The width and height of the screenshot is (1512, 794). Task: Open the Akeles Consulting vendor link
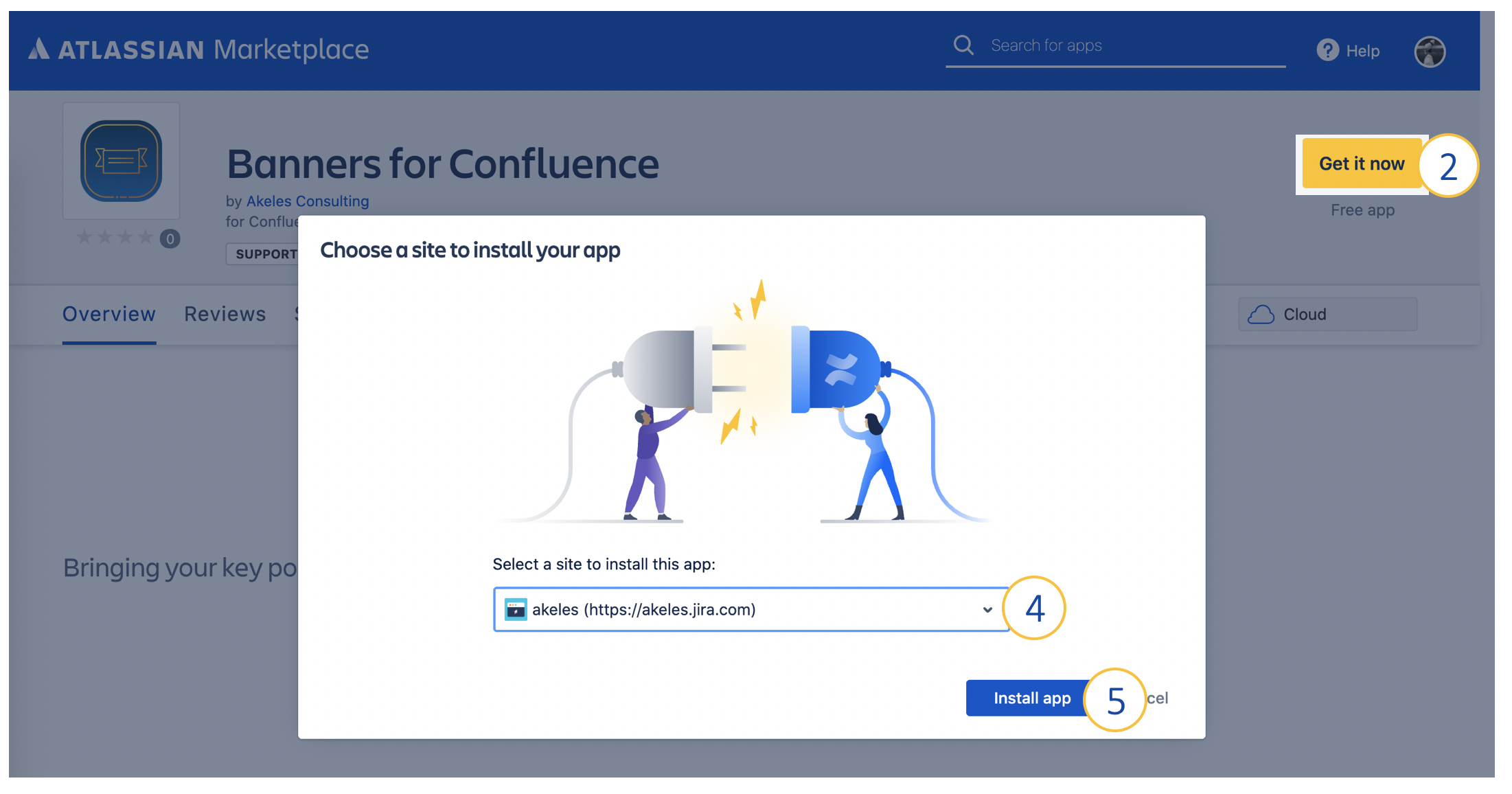click(308, 201)
